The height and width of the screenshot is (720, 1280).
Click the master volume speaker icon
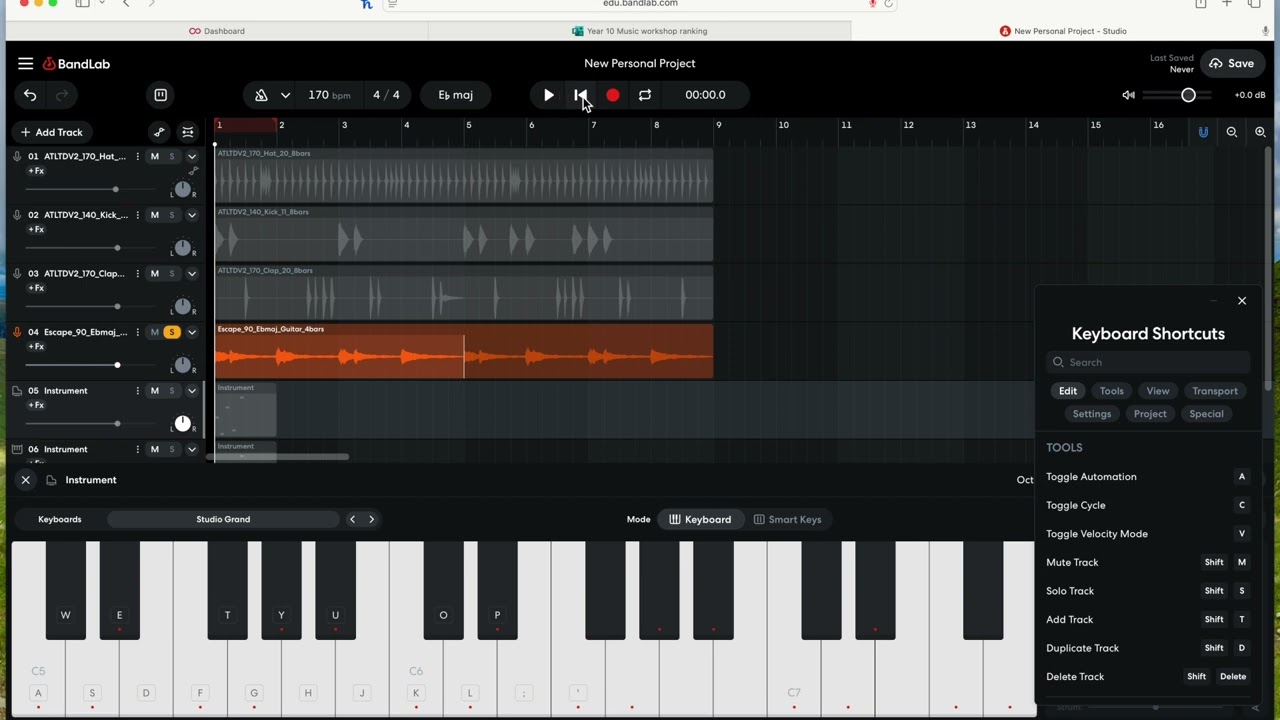(x=1128, y=95)
